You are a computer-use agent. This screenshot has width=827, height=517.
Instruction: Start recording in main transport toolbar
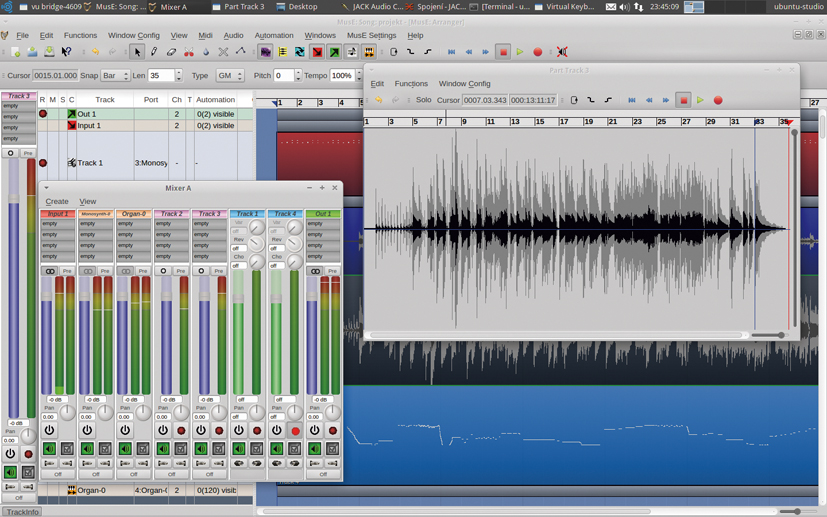click(537, 52)
